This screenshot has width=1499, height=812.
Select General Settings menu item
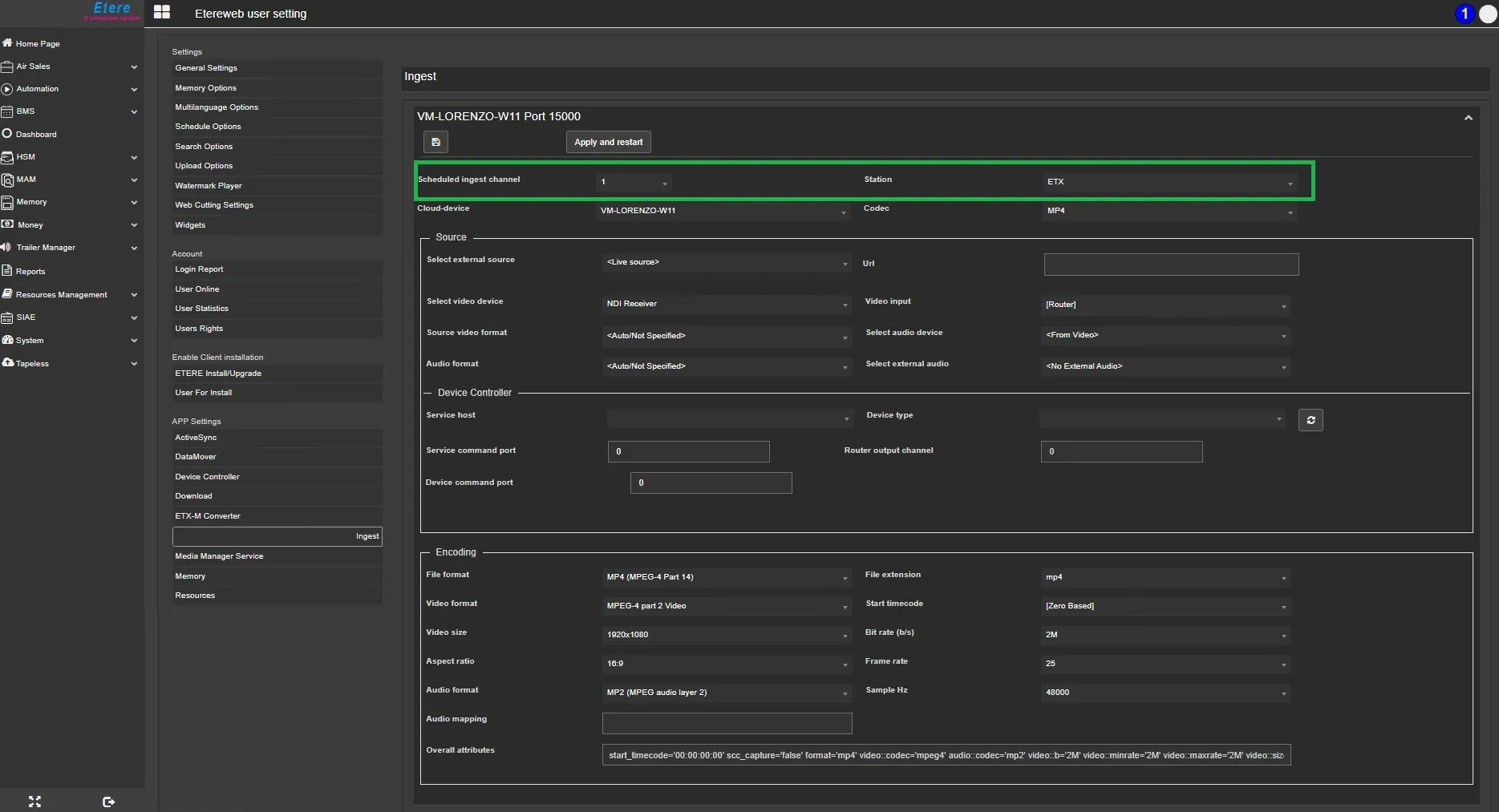[206, 68]
